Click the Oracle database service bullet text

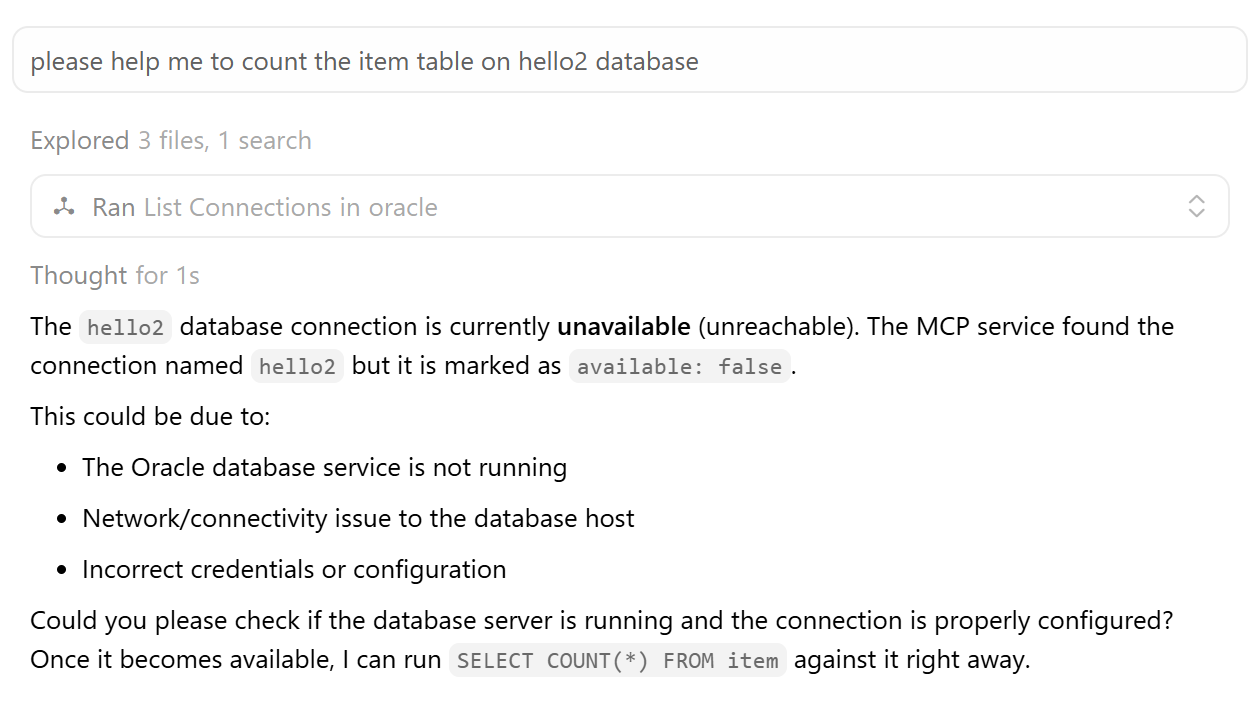[x=324, y=468]
